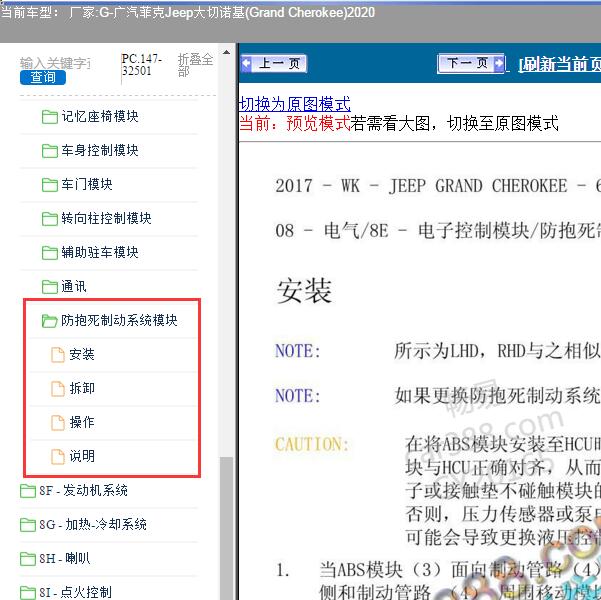
Task: Open the 说明 page in the tree
Action: pos(82,456)
